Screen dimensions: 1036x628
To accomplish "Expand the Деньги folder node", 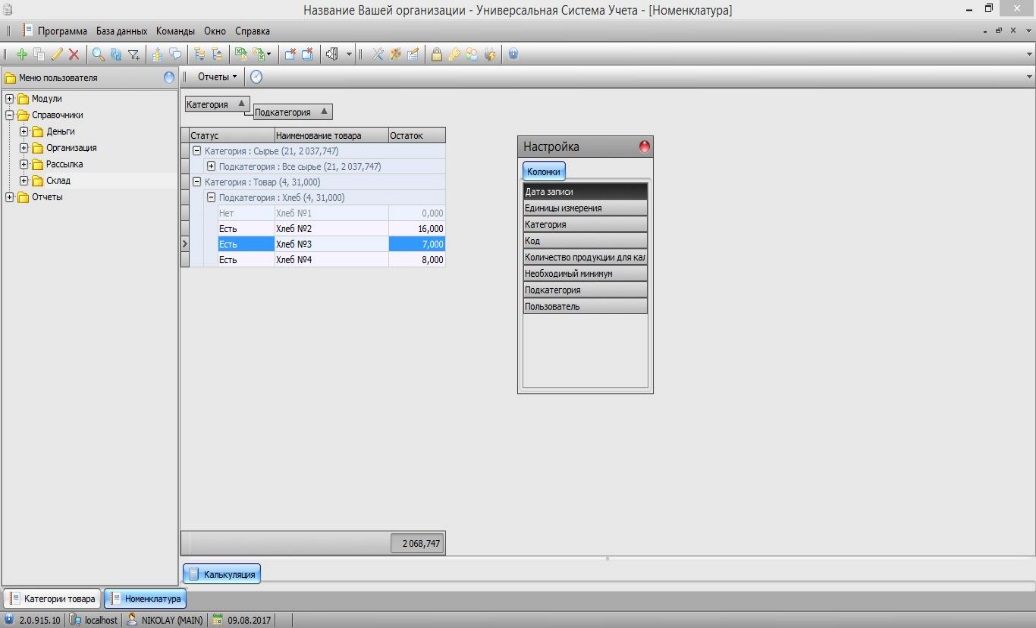I will pos(24,132).
